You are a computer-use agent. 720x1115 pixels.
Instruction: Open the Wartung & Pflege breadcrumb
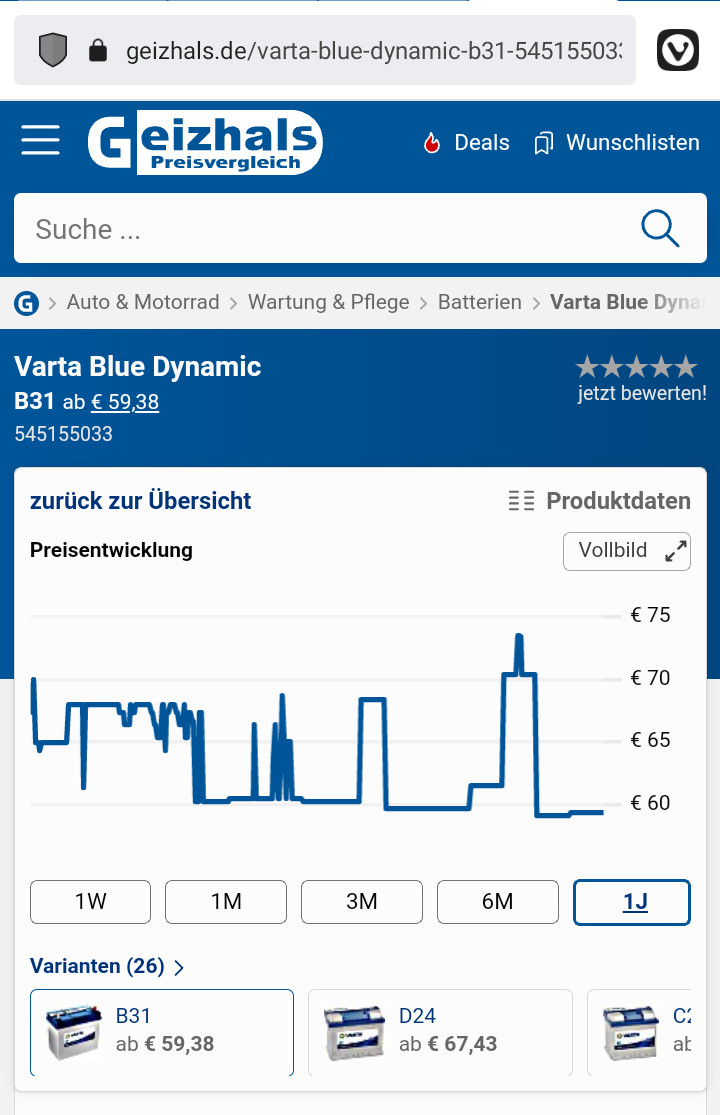(x=328, y=302)
